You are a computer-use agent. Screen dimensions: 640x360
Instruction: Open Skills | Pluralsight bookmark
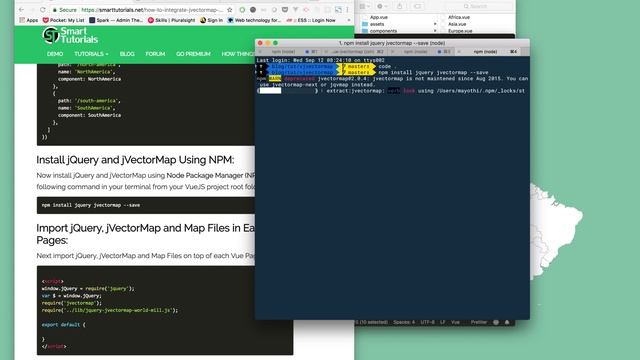coord(171,20)
